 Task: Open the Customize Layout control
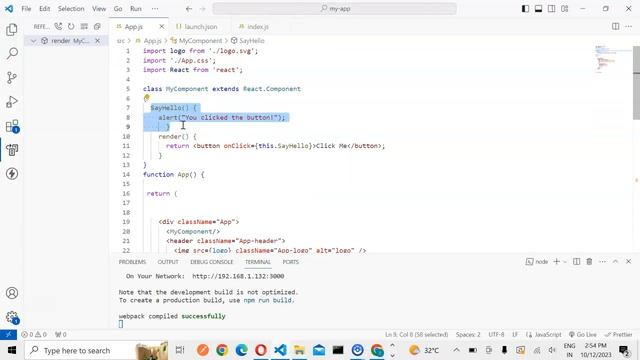564,9
